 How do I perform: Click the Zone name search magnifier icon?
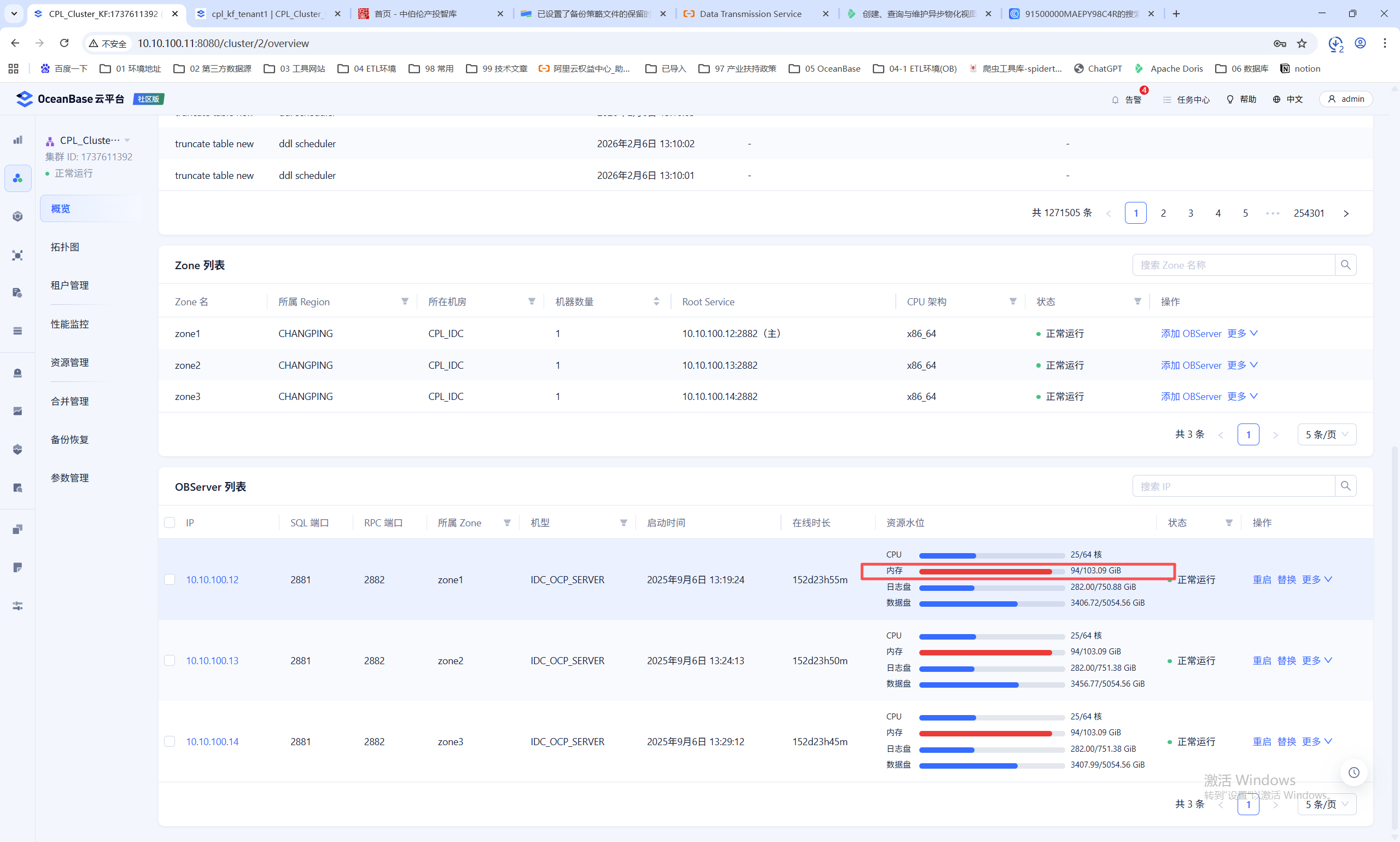[1345, 265]
